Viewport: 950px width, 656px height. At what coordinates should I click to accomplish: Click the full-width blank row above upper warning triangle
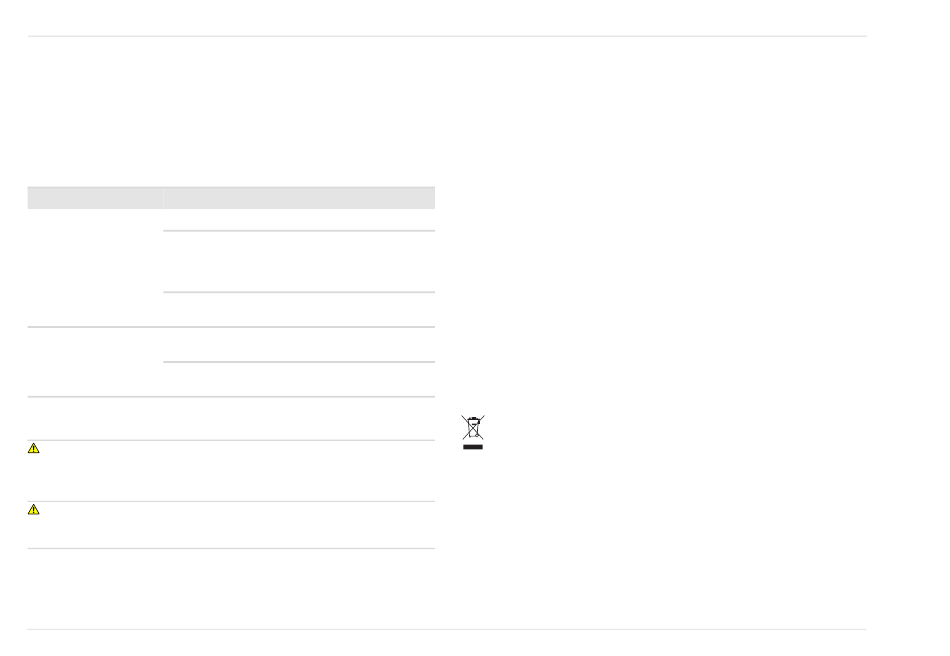tap(231, 419)
